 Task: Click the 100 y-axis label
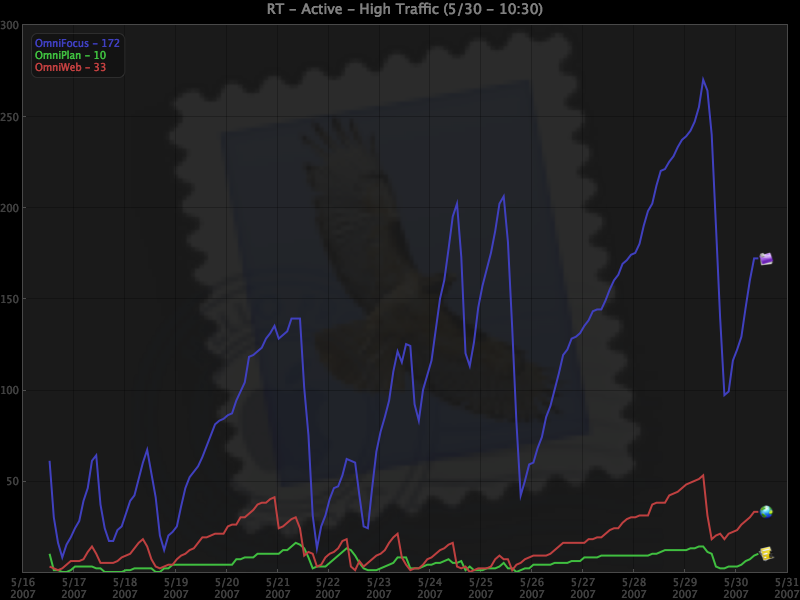[10, 390]
